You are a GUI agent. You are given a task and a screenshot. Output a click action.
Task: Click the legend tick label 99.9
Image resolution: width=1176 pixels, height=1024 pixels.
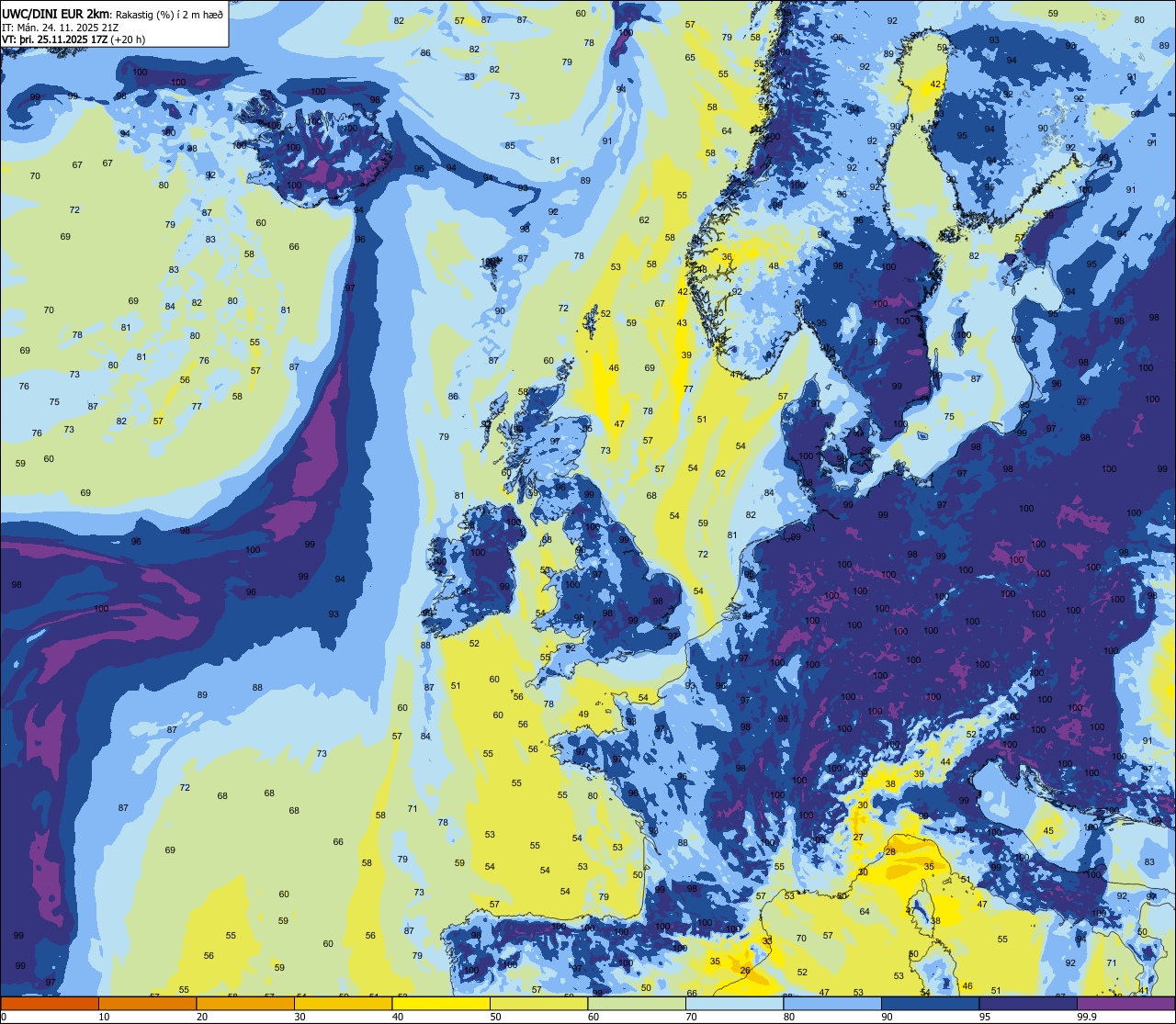click(x=1085, y=1017)
